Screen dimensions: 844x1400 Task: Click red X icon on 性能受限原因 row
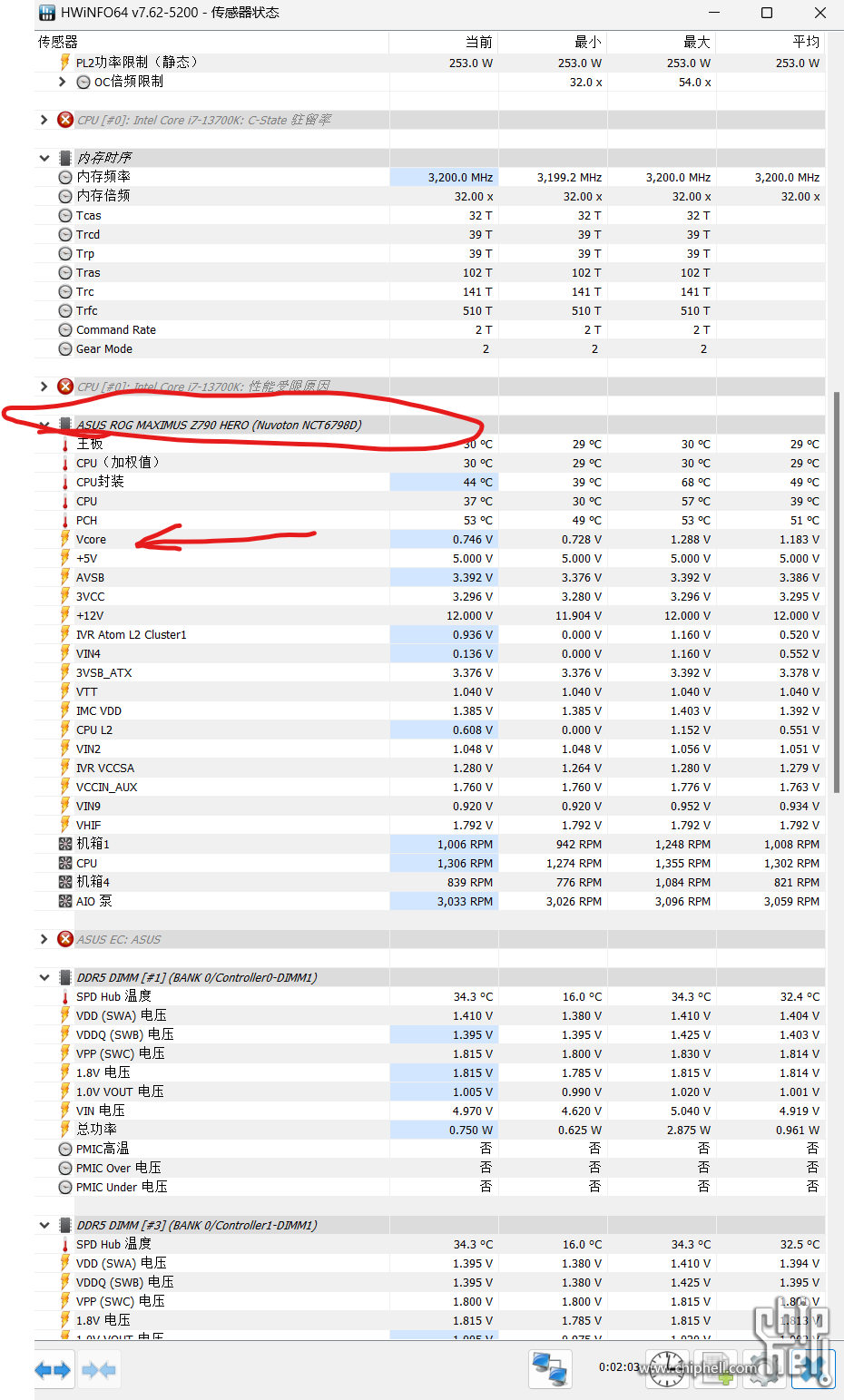pyautogui.click(x=65, y=387)
